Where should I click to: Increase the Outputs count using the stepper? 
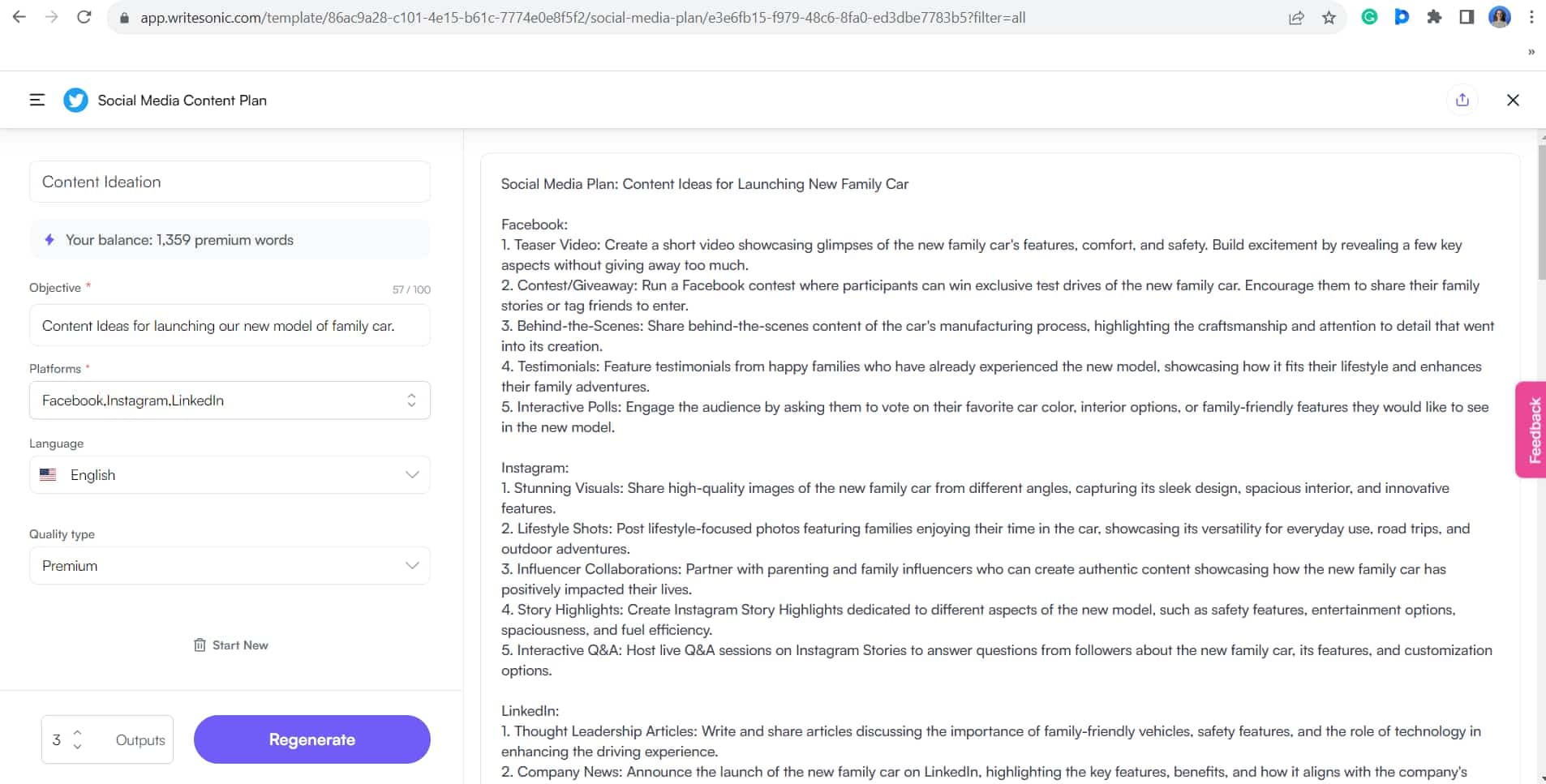click(78, 733)
